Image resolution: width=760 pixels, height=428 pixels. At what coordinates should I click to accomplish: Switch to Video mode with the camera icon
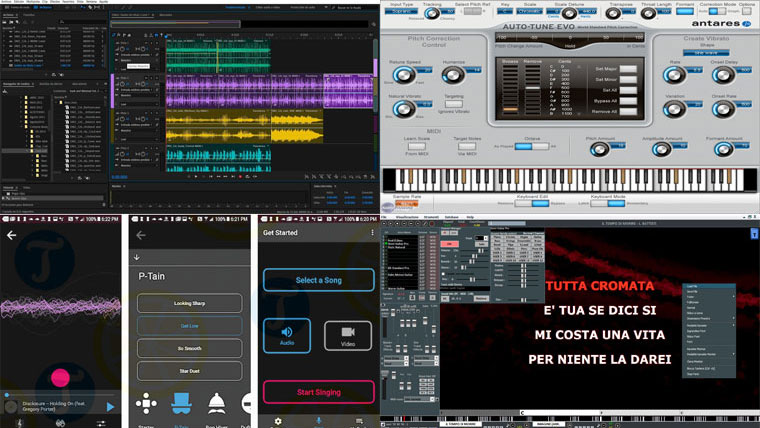click(x=348, y=335)
